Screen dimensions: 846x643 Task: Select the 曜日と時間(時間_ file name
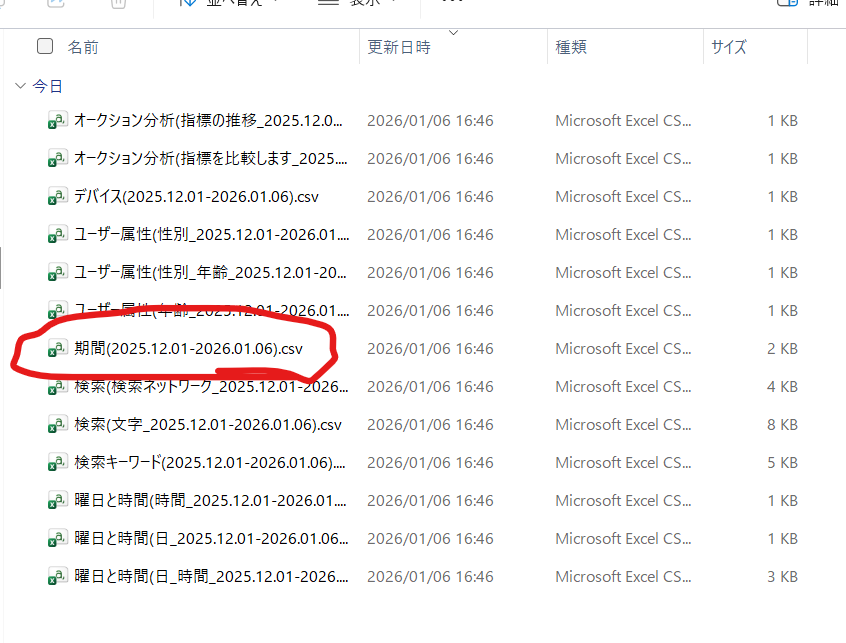[x=211, y=501]
